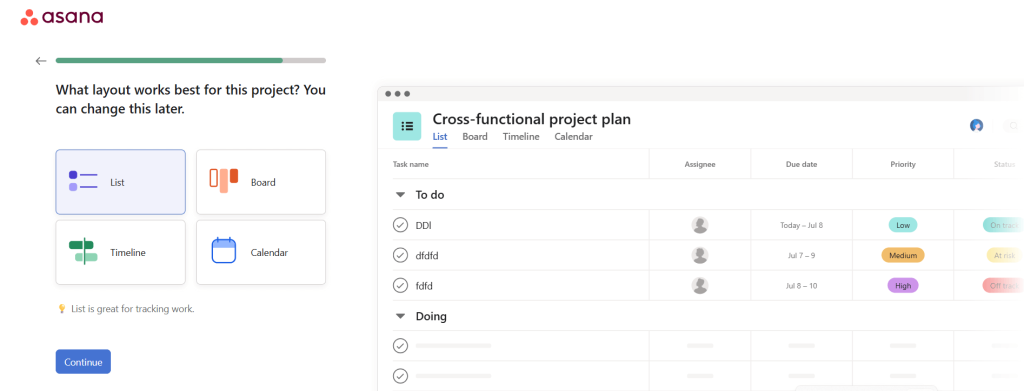Click the task name fdfd
1024x391 pixels.
pyautogui.click(x=424, y=285)
